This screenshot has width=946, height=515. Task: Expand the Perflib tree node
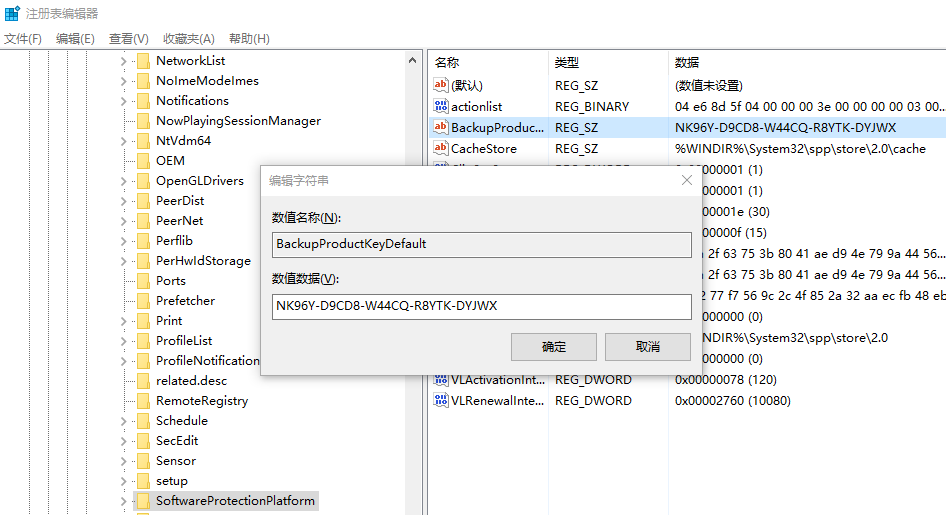click(x=123, y=241)
